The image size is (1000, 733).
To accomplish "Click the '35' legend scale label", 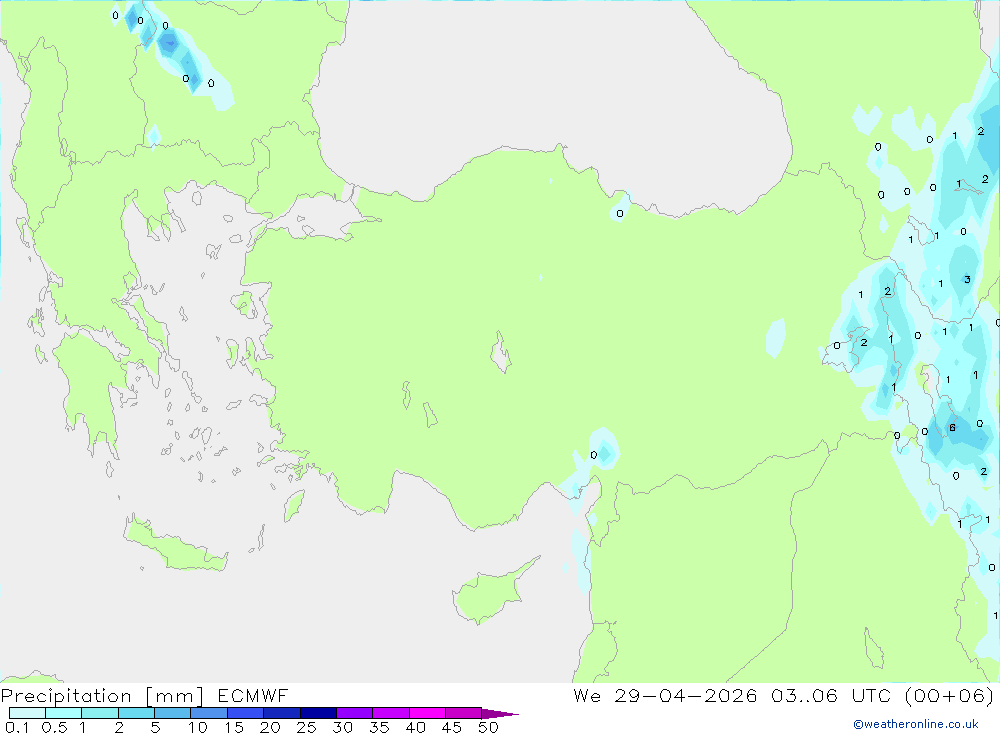I will pos(379,727).
